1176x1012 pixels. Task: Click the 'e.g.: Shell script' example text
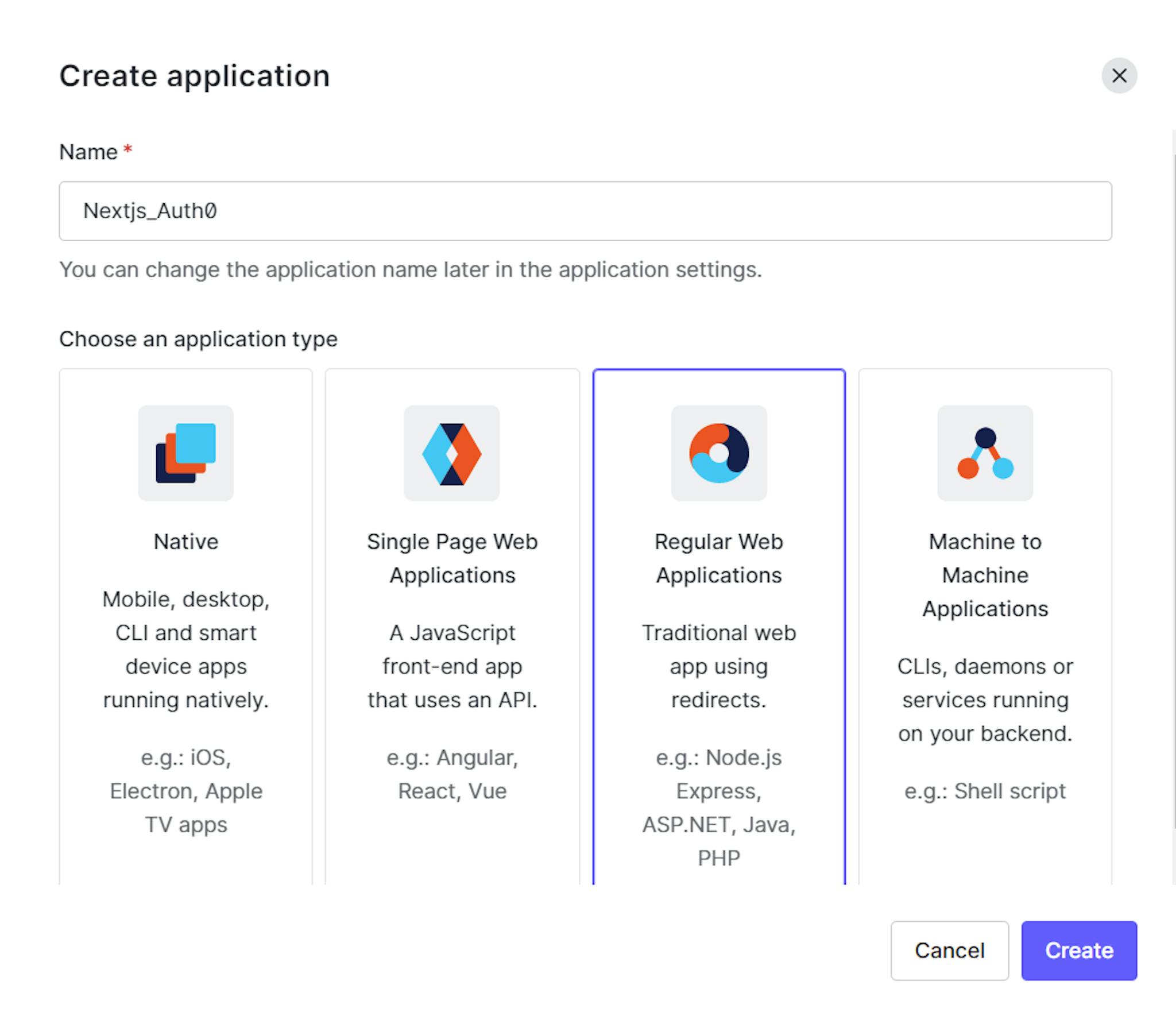(985, 791)
